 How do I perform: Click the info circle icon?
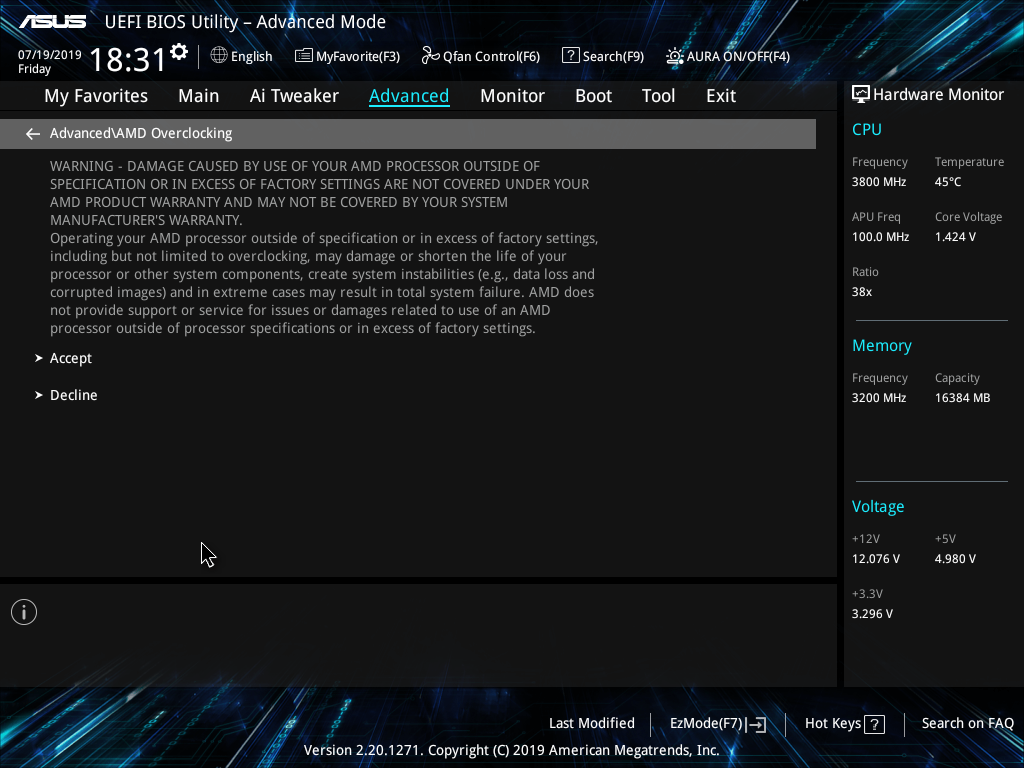click(x=24, y=612)
